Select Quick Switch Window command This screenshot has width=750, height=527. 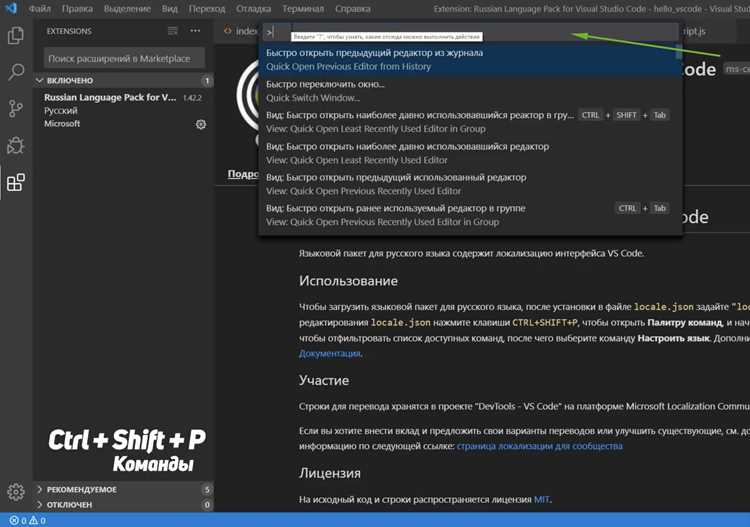(470, 91)
